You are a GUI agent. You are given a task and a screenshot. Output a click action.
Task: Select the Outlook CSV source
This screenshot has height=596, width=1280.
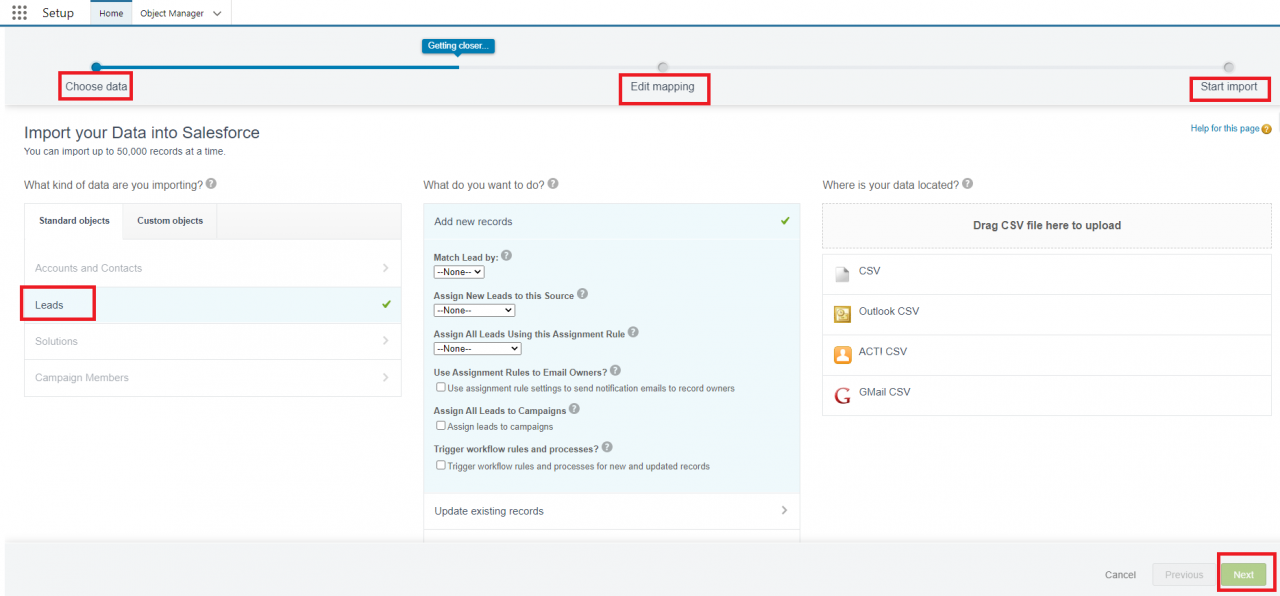[1047, 314]
